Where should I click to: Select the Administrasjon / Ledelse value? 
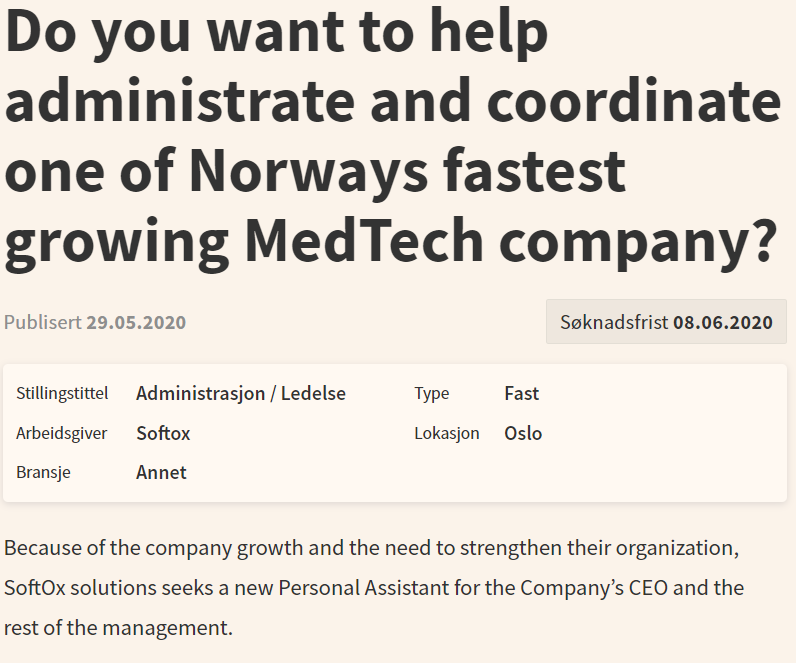[241, 393]
